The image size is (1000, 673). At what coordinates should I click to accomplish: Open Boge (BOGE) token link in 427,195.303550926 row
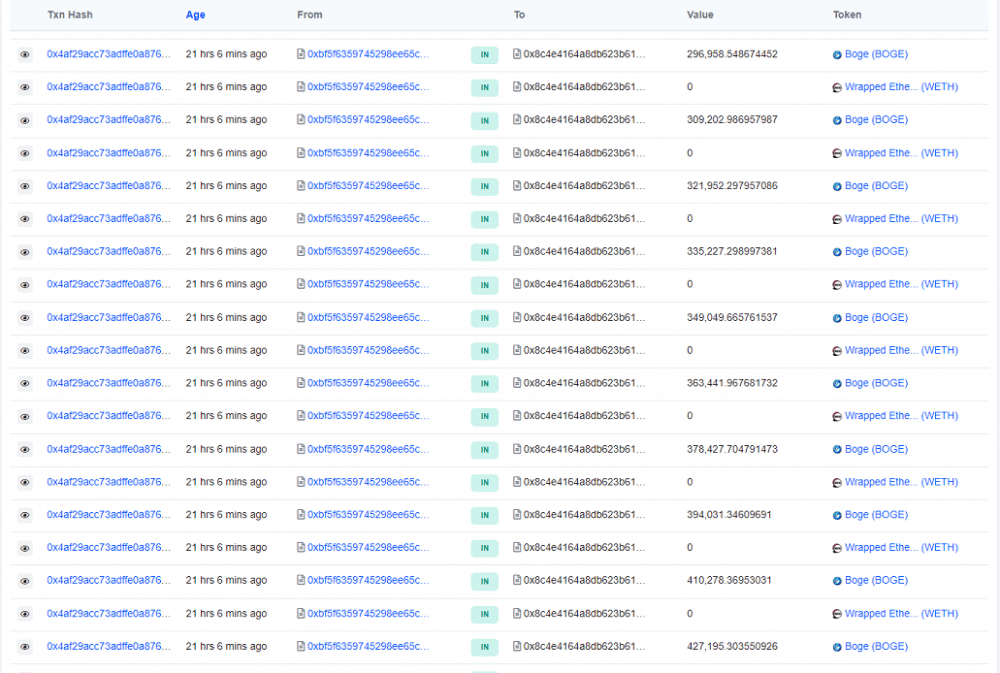point(876,646)
